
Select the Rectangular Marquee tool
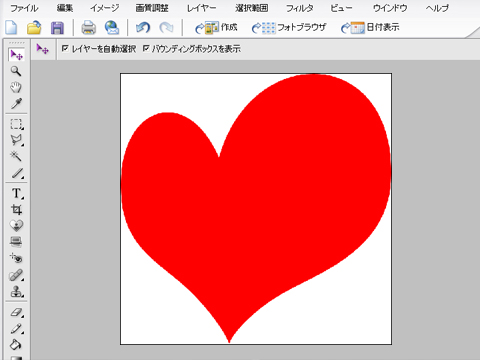click(16, 124)
